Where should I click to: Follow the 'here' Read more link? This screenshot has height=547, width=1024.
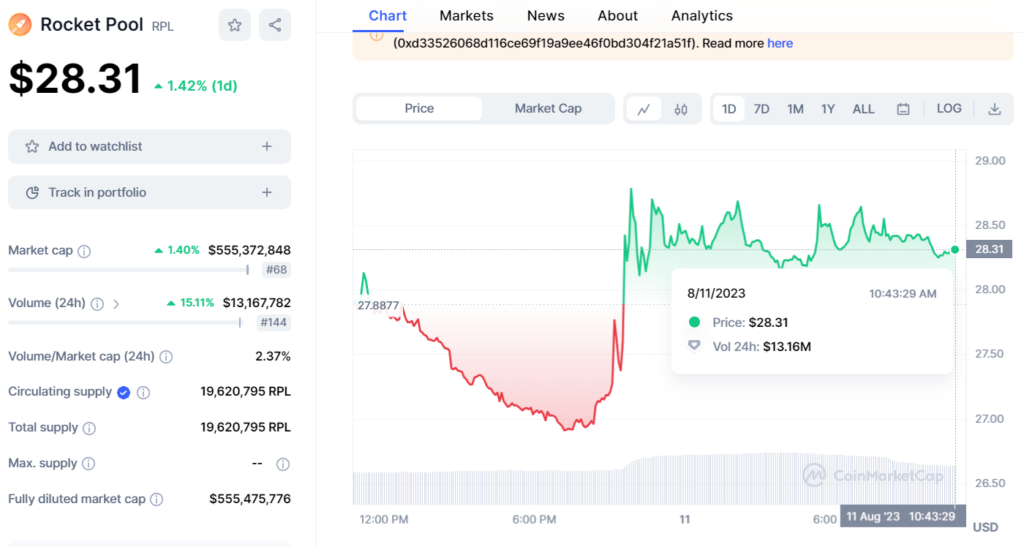pos(780,43)
